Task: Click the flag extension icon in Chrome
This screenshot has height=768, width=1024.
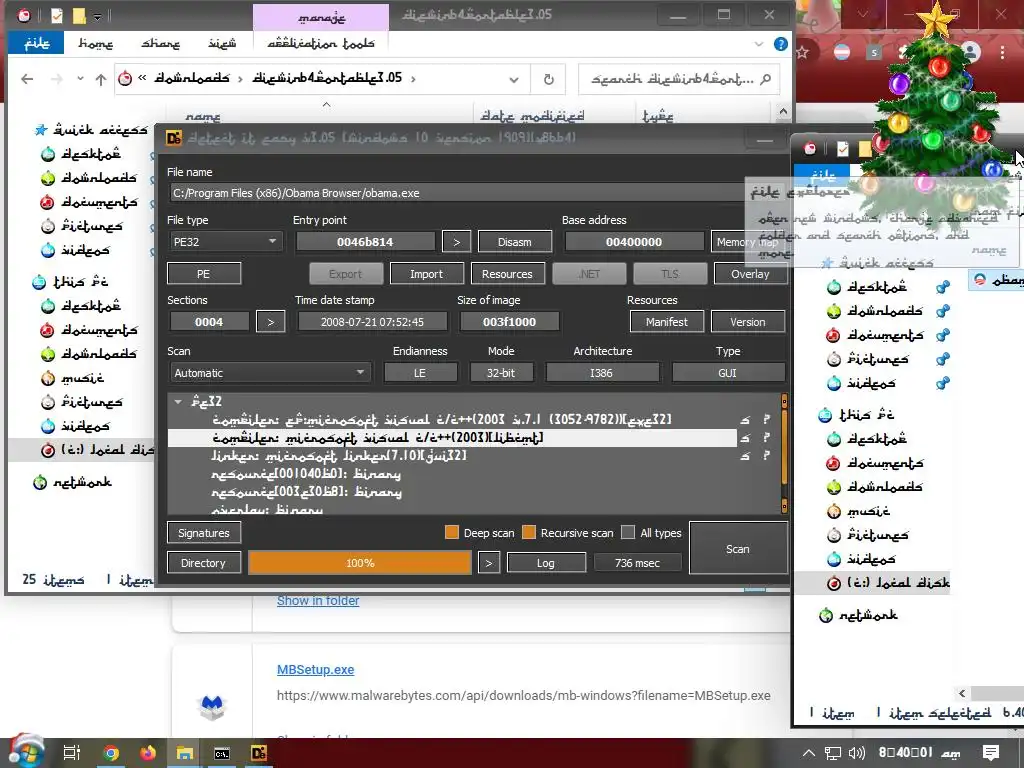Action: tap(842, 52)
